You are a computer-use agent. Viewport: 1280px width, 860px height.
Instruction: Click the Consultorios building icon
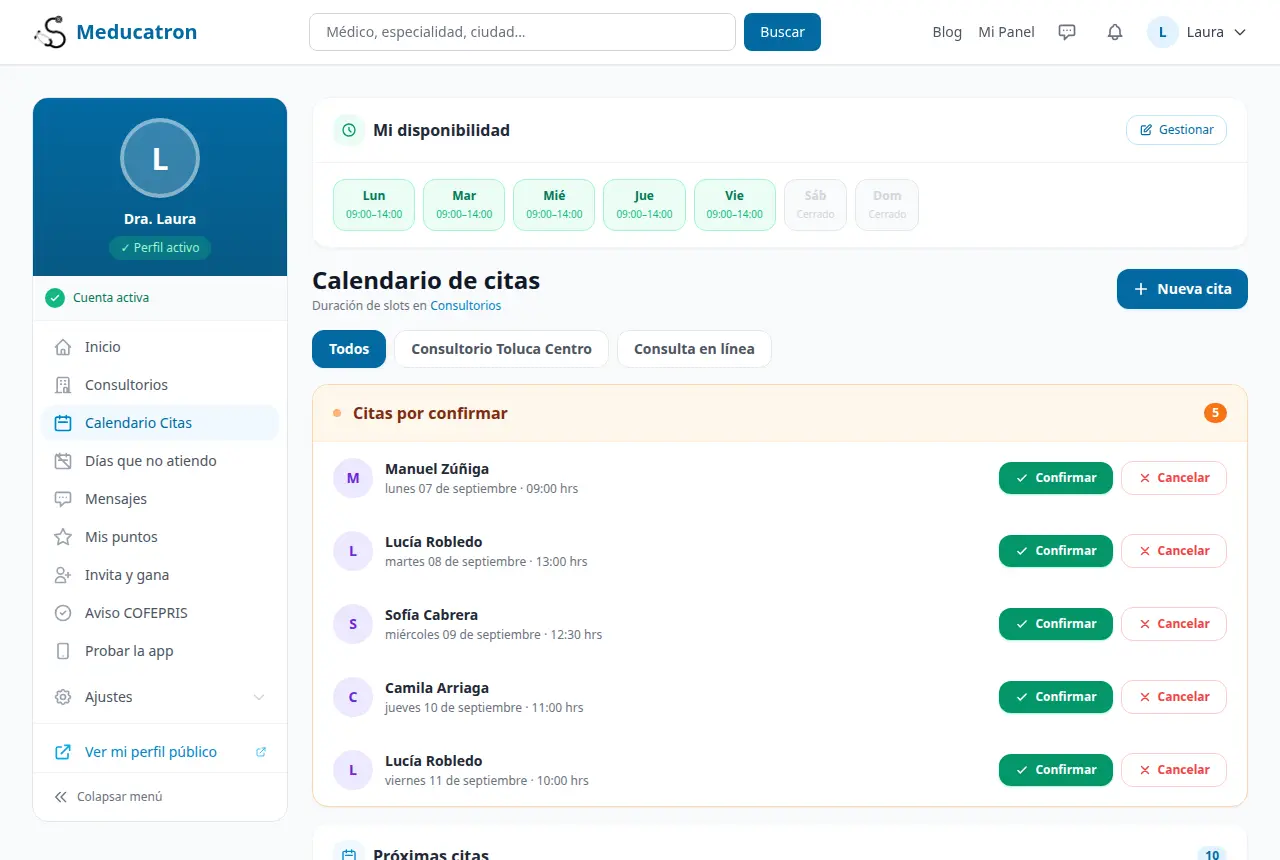coord(63,385)
